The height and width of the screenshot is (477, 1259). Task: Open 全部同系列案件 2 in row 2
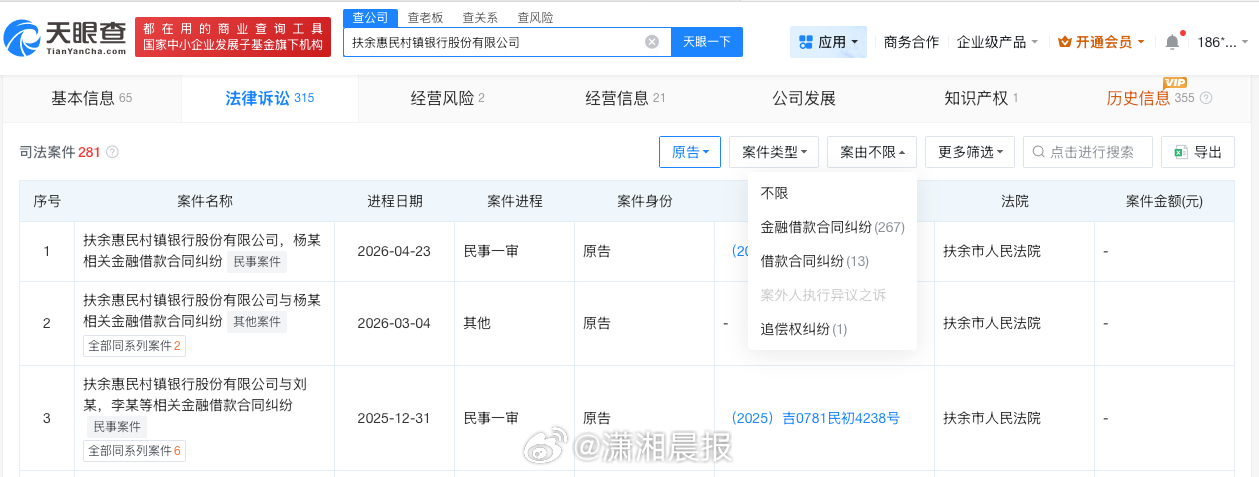click(134, 346)
